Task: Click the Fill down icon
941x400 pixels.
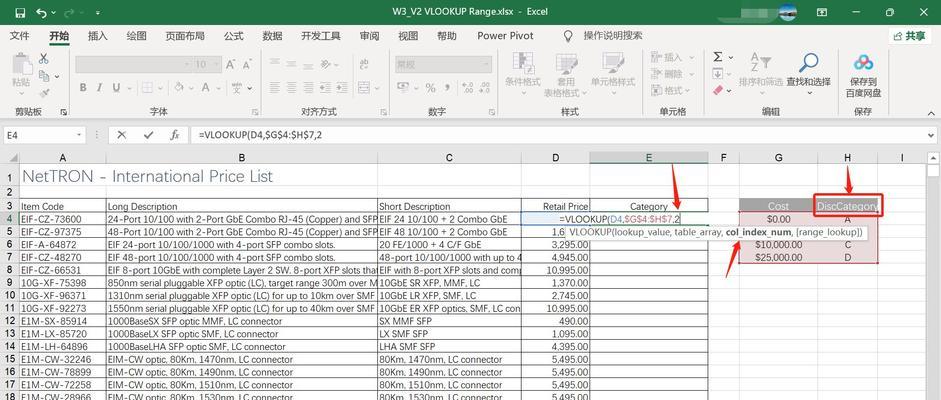Action: tap(718, 74)
